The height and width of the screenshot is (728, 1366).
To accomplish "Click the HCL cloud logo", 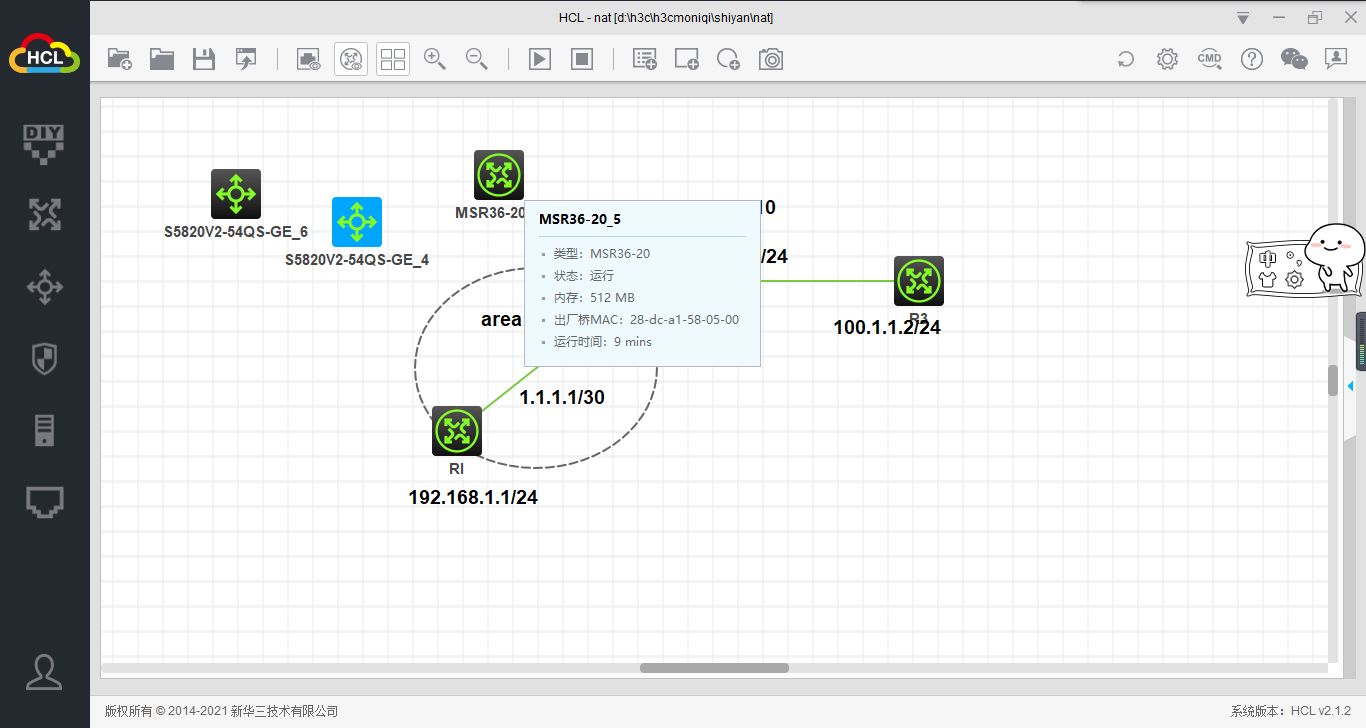I will (x=44, y=55).
